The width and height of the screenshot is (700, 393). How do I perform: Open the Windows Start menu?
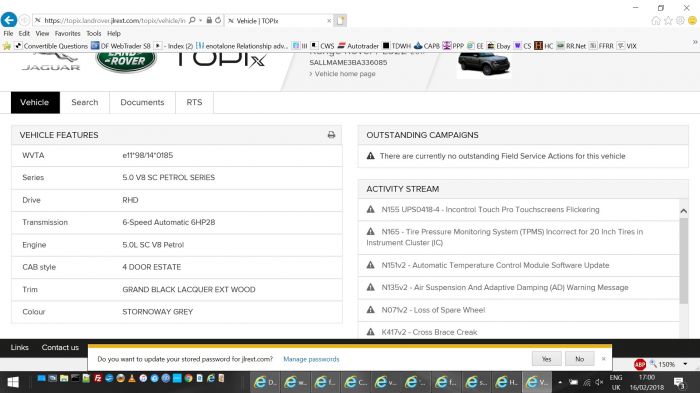pyautogui.click(x=13, y=382)
